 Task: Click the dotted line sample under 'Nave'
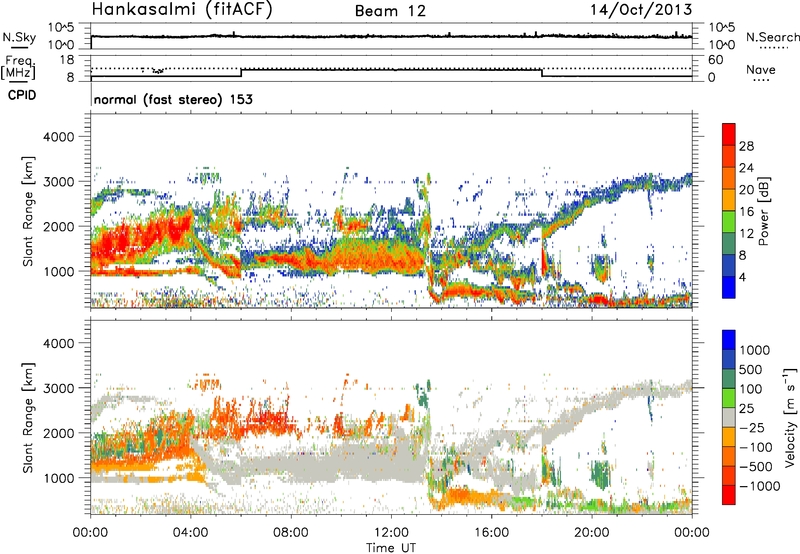coord(761,80)
